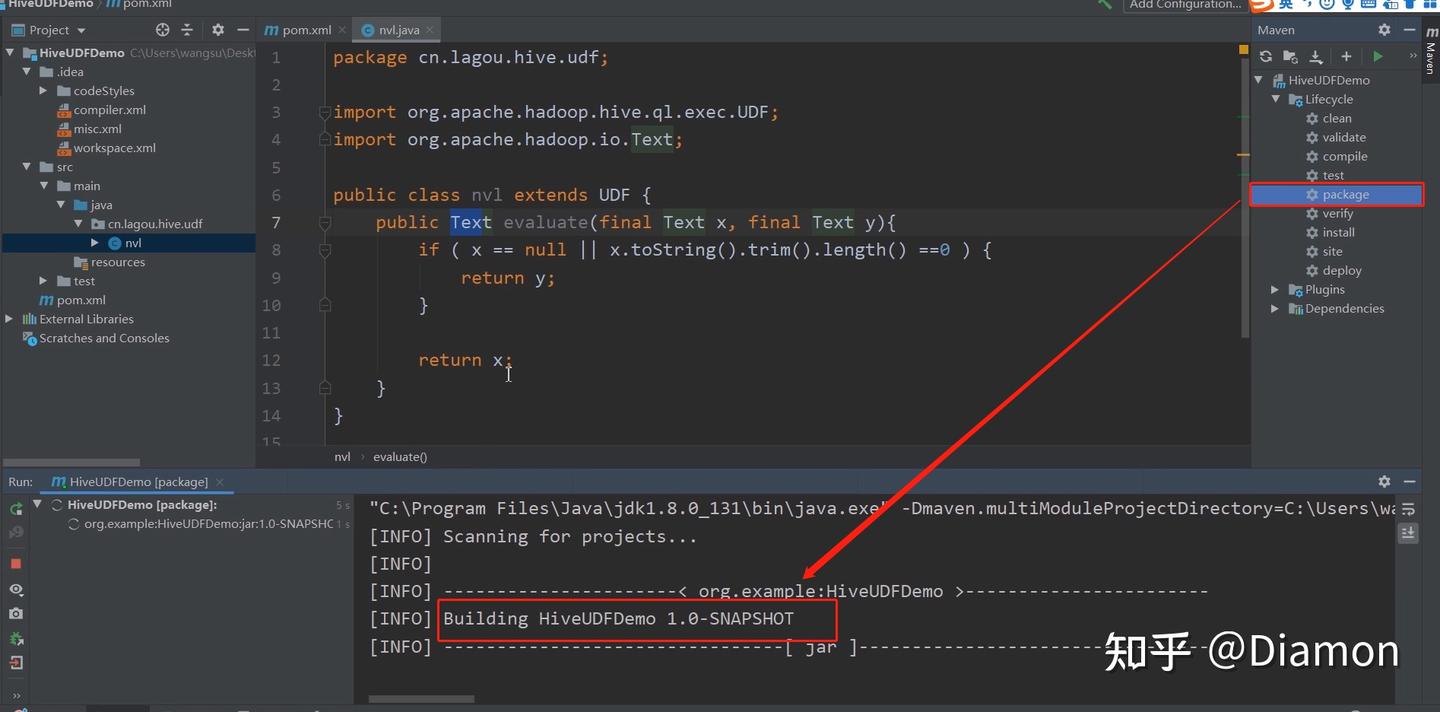Select pom.xml in Project tree

coord(81,300)
